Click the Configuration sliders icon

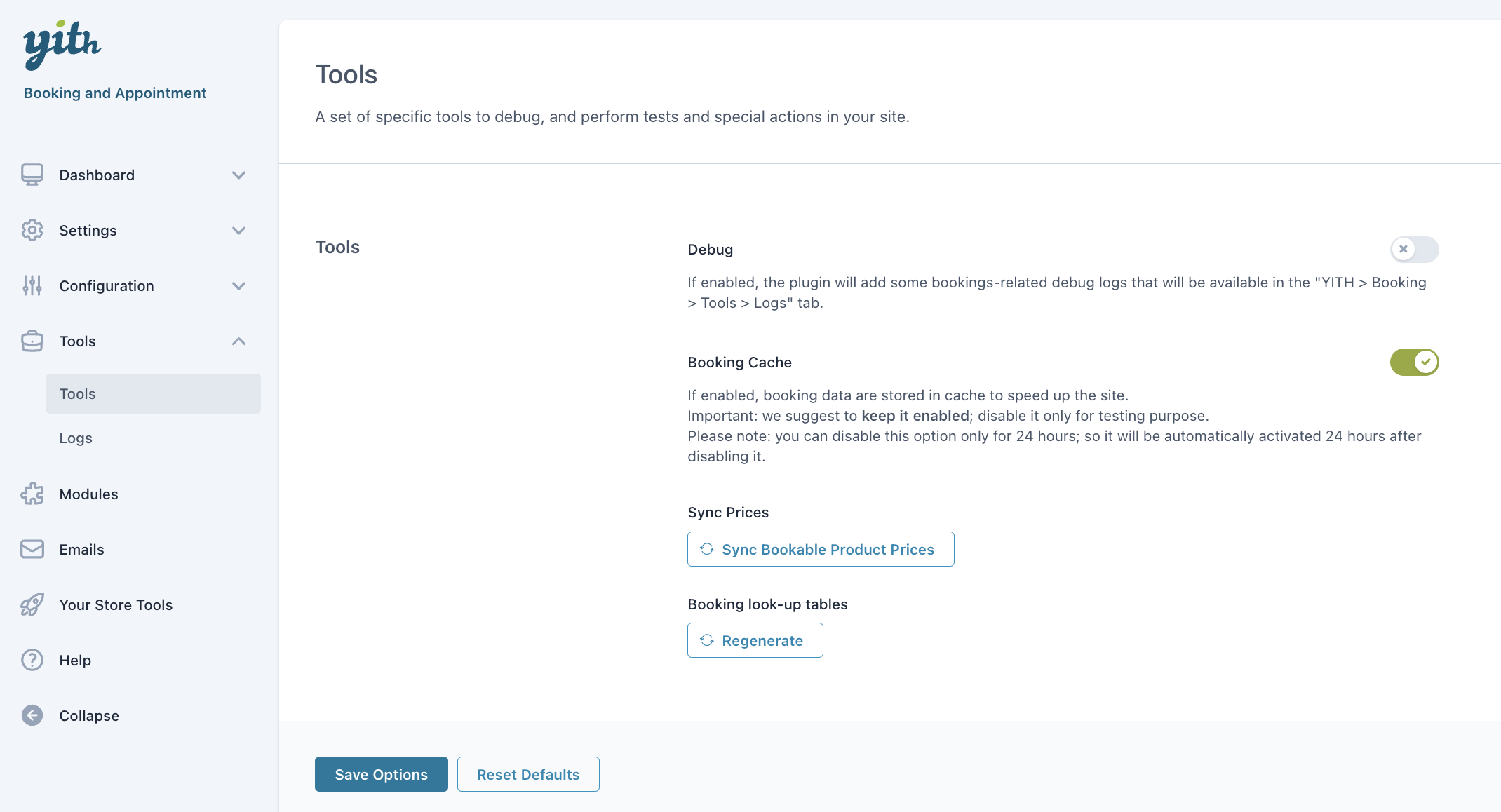click(x=32, y=285)
